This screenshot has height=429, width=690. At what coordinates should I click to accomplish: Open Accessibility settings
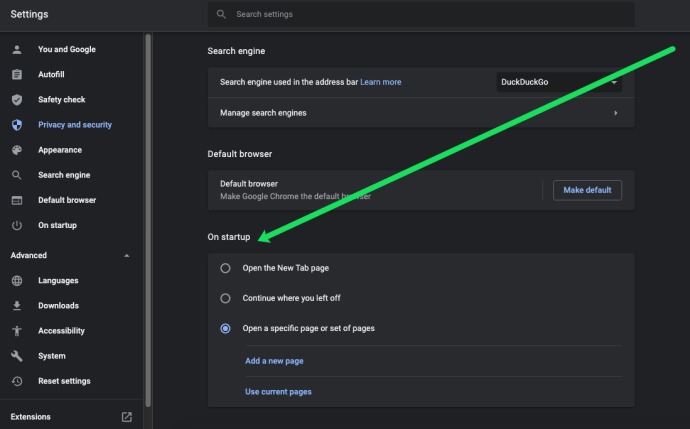61,331
